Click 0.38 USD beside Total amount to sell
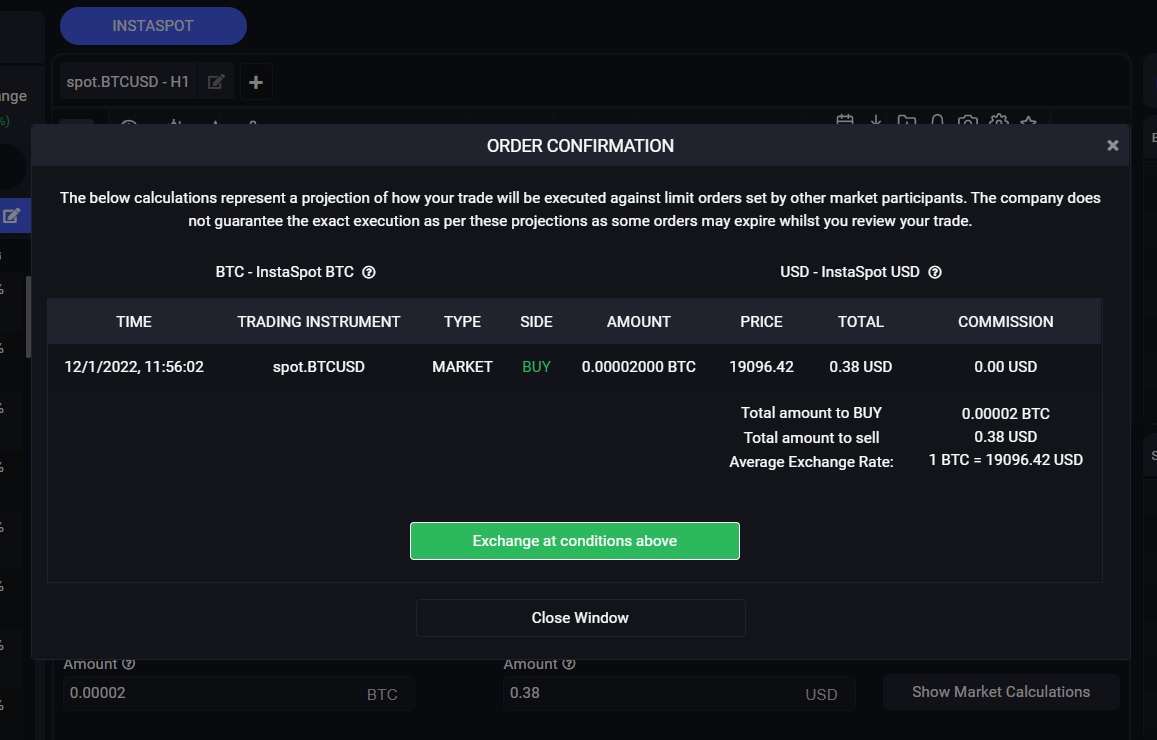Image resolution: width=1157 pixels, height=740 pixels. click(1006, 437)
